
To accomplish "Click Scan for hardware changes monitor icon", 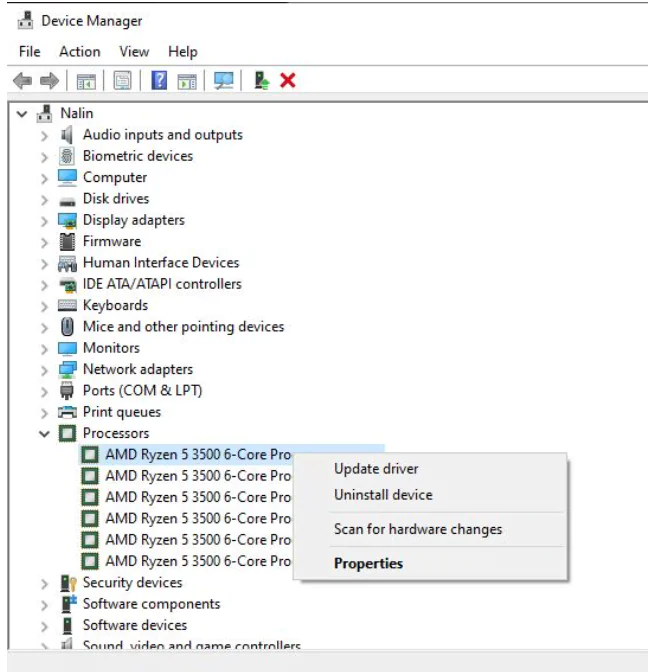I will point(224,81).
